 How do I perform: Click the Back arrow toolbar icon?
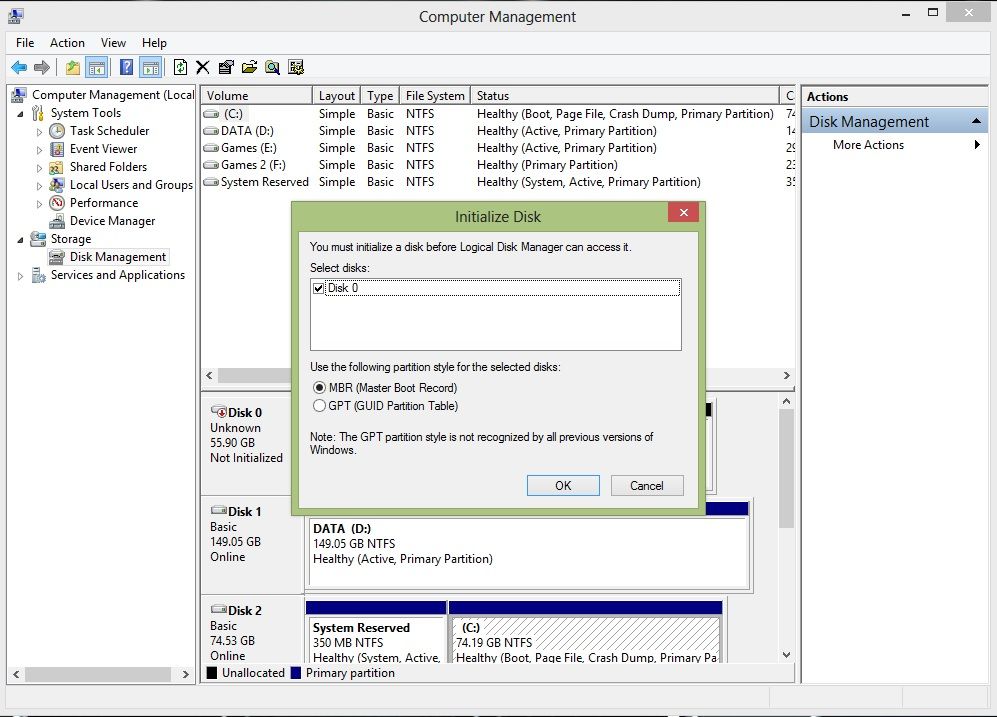tap(19, 67)
